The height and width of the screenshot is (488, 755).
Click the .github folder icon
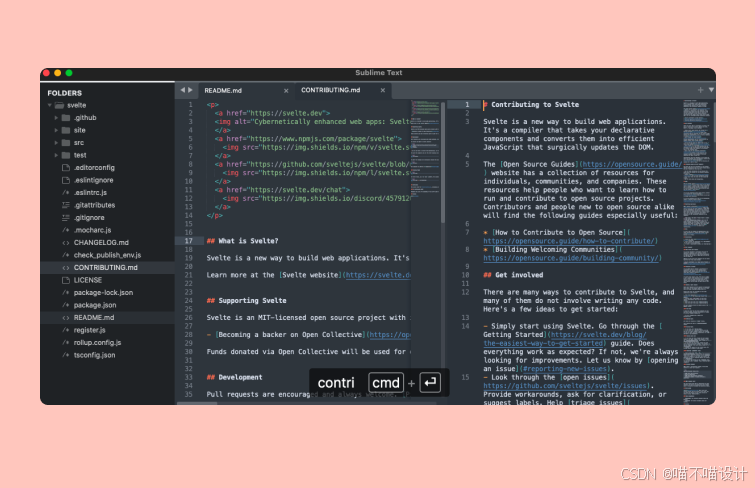point(66,118)
